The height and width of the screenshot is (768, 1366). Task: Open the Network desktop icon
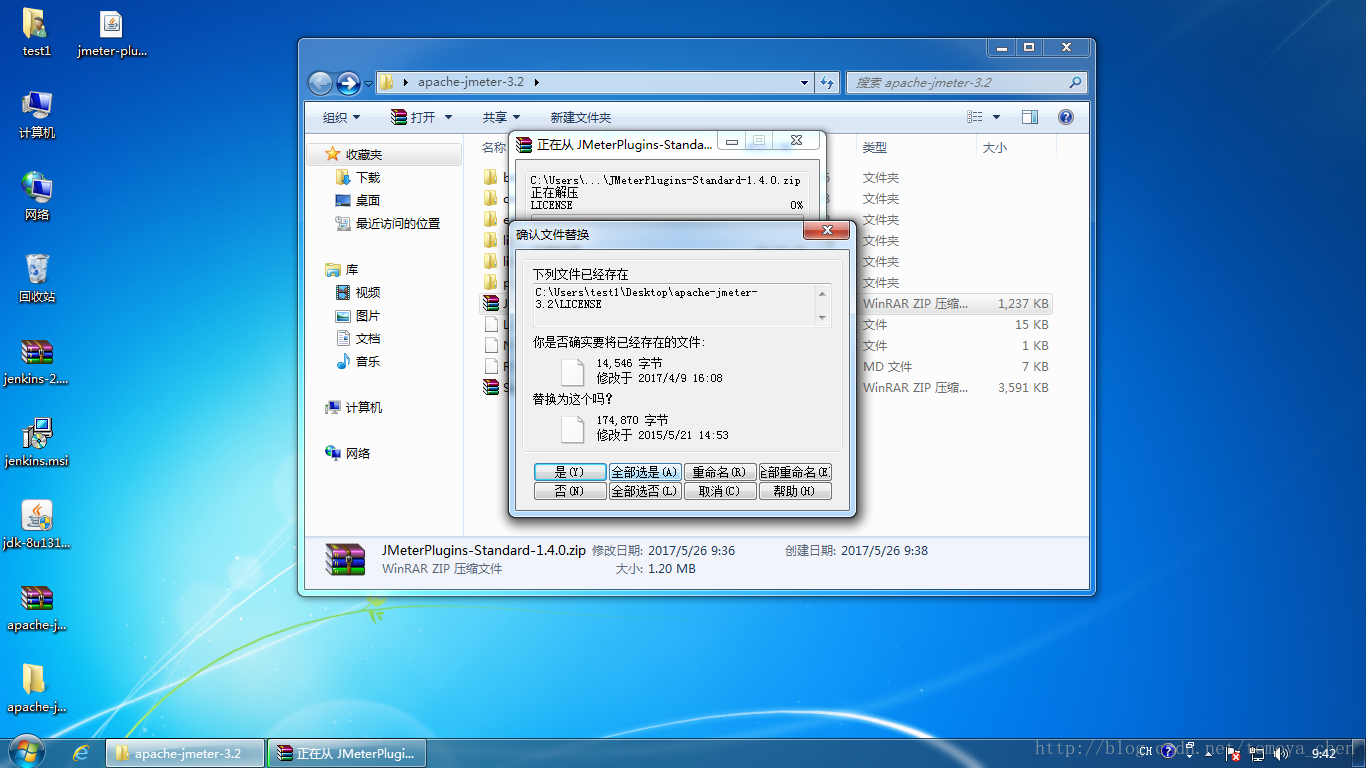(37, 197)
